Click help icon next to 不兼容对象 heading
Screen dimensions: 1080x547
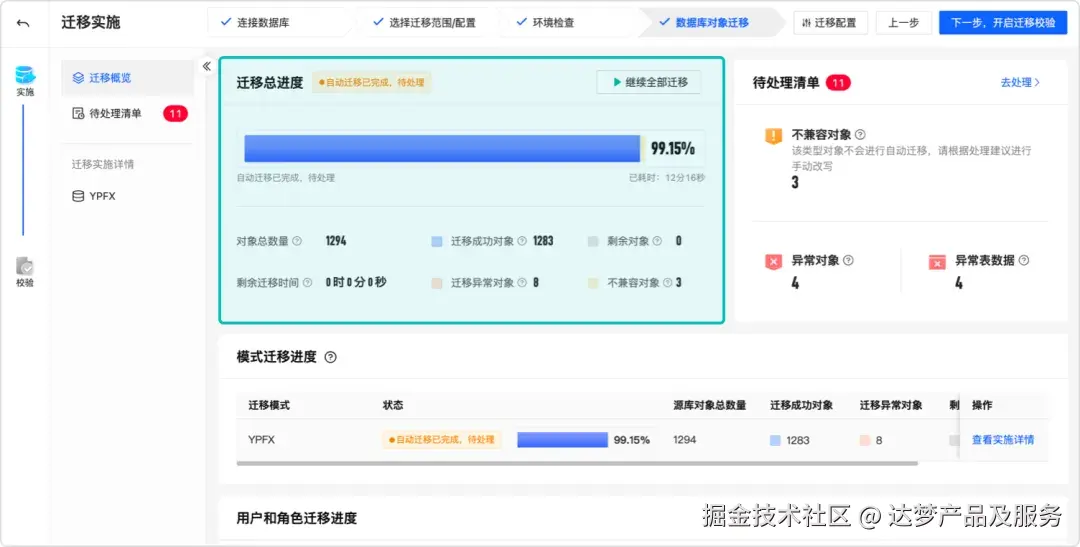[x=860, y=135]
